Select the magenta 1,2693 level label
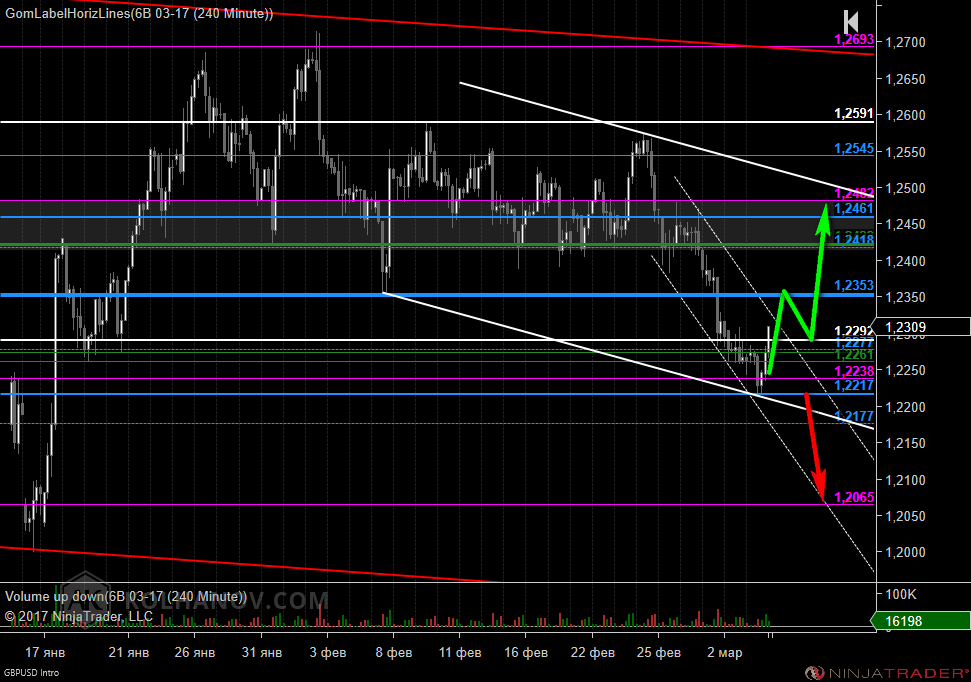Screen dimensions: 971x682 pos(854,40)
